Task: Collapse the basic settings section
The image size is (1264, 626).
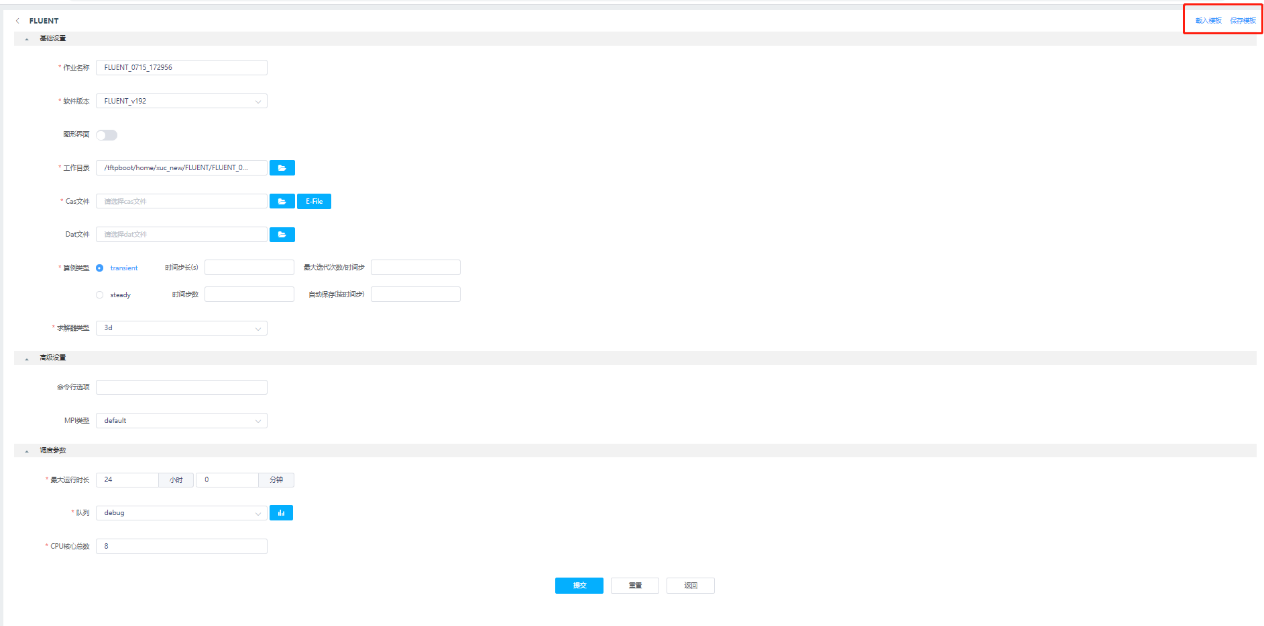Action: click(27, 38)
